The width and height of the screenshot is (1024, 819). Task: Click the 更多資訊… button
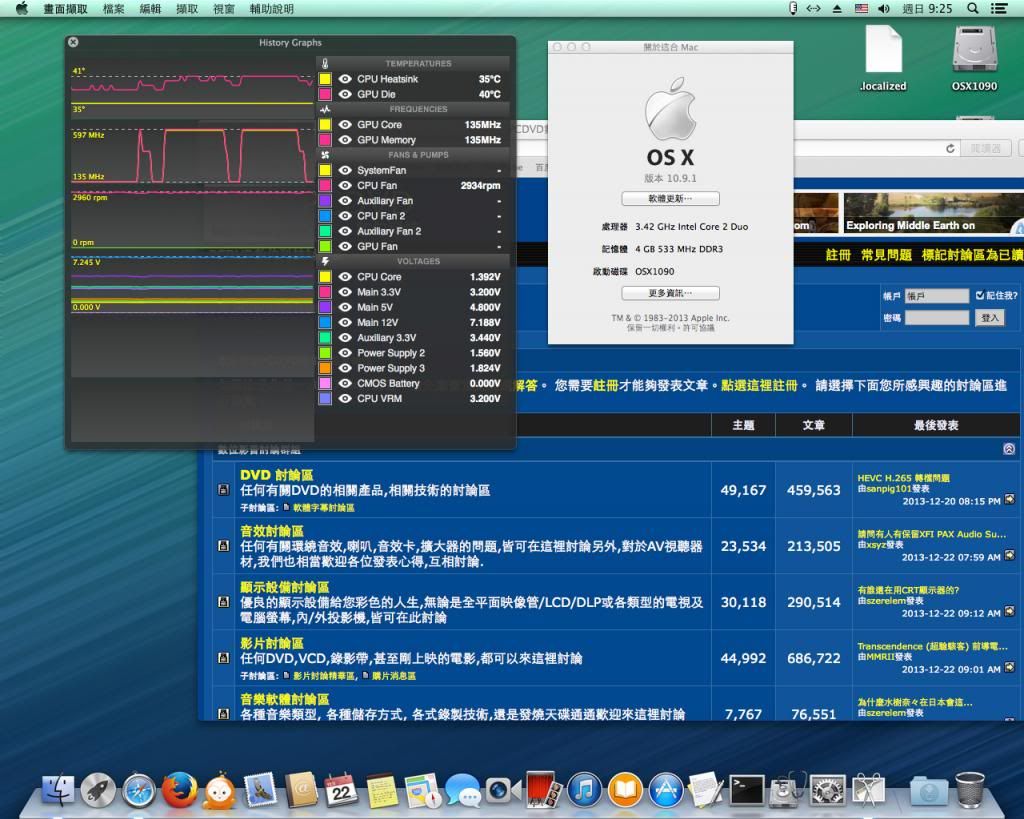point(670,293)
